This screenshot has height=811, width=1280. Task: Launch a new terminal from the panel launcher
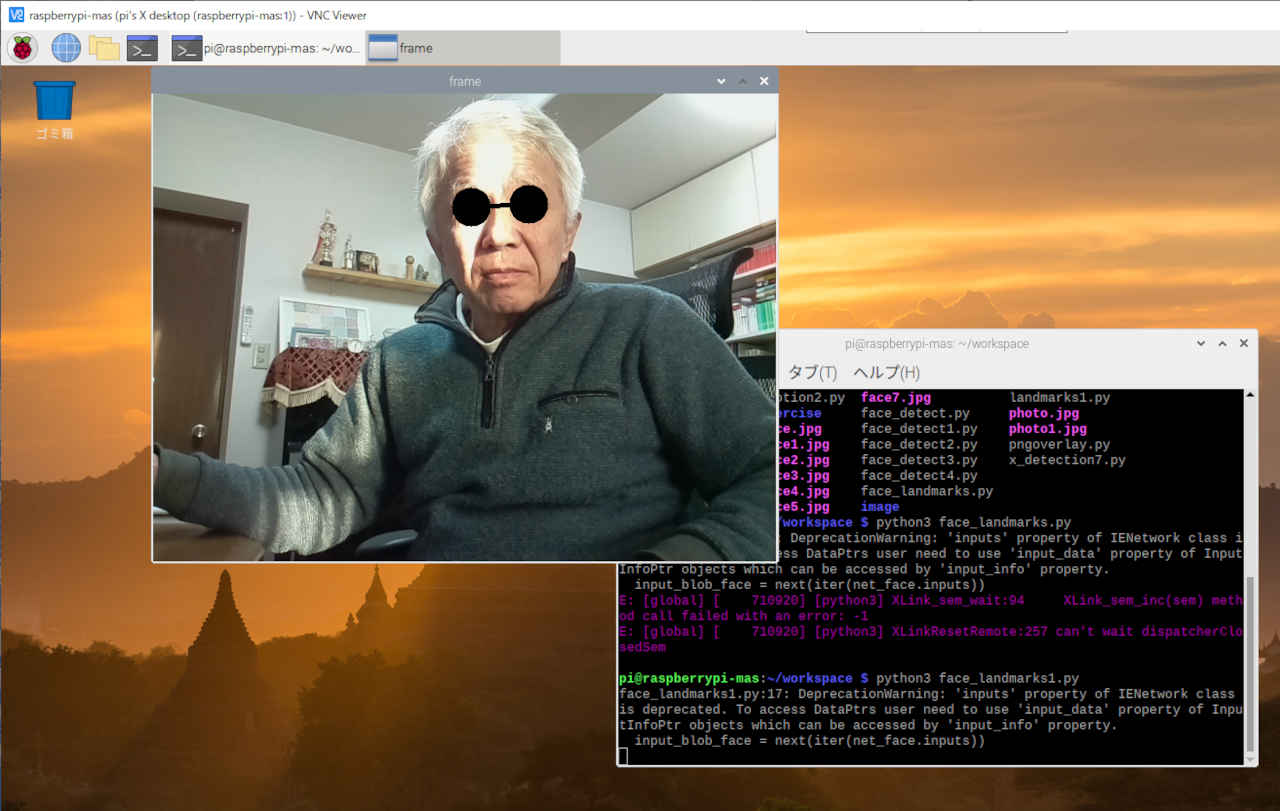click(x=142, y=47)
